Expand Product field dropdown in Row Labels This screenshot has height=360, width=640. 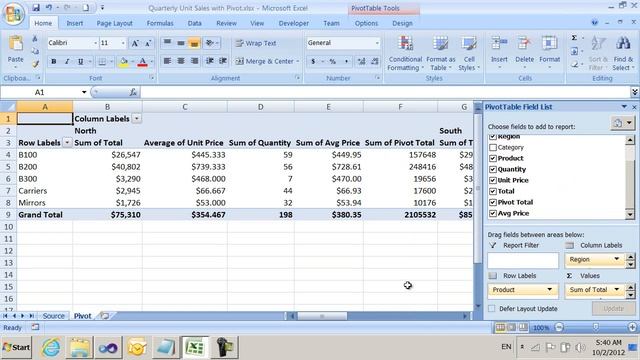point(549,290)
